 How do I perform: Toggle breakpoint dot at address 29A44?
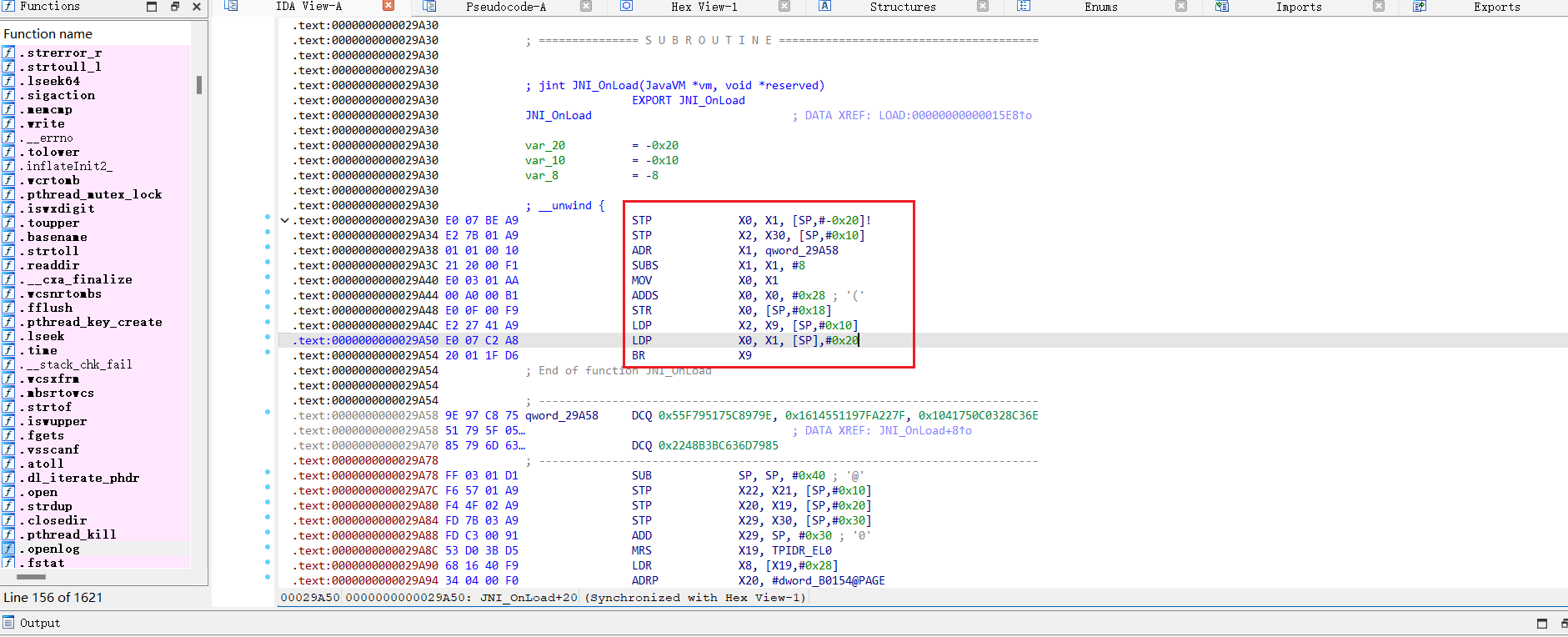(268, 292)
